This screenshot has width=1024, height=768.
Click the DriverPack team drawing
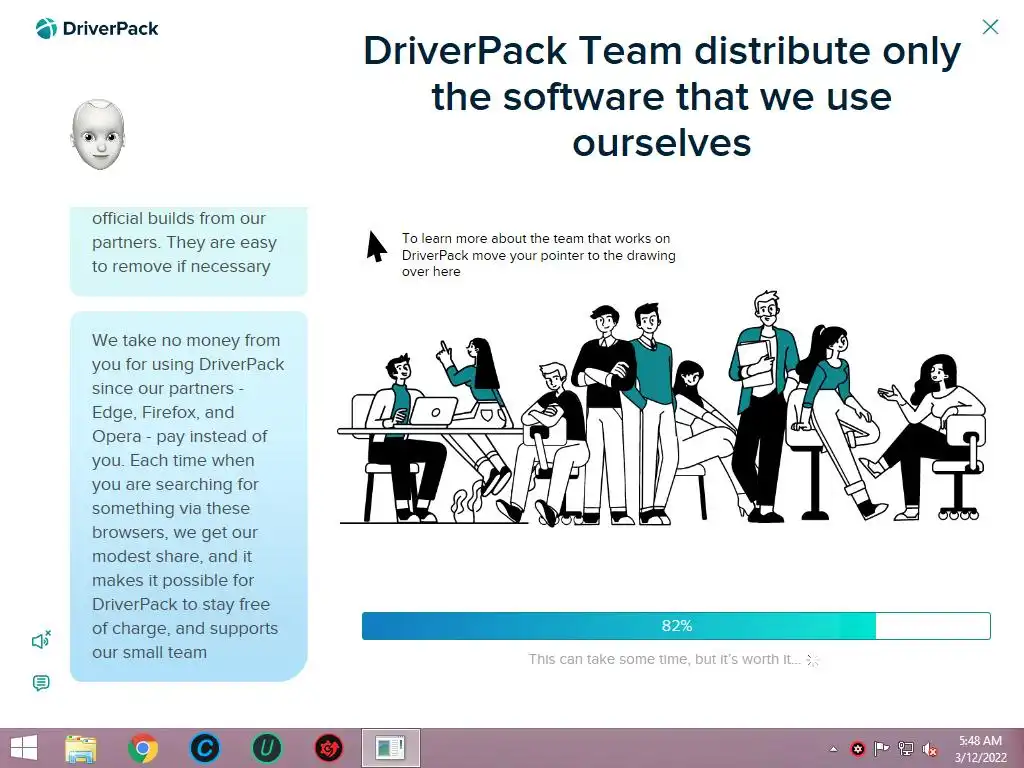point(662,408)
